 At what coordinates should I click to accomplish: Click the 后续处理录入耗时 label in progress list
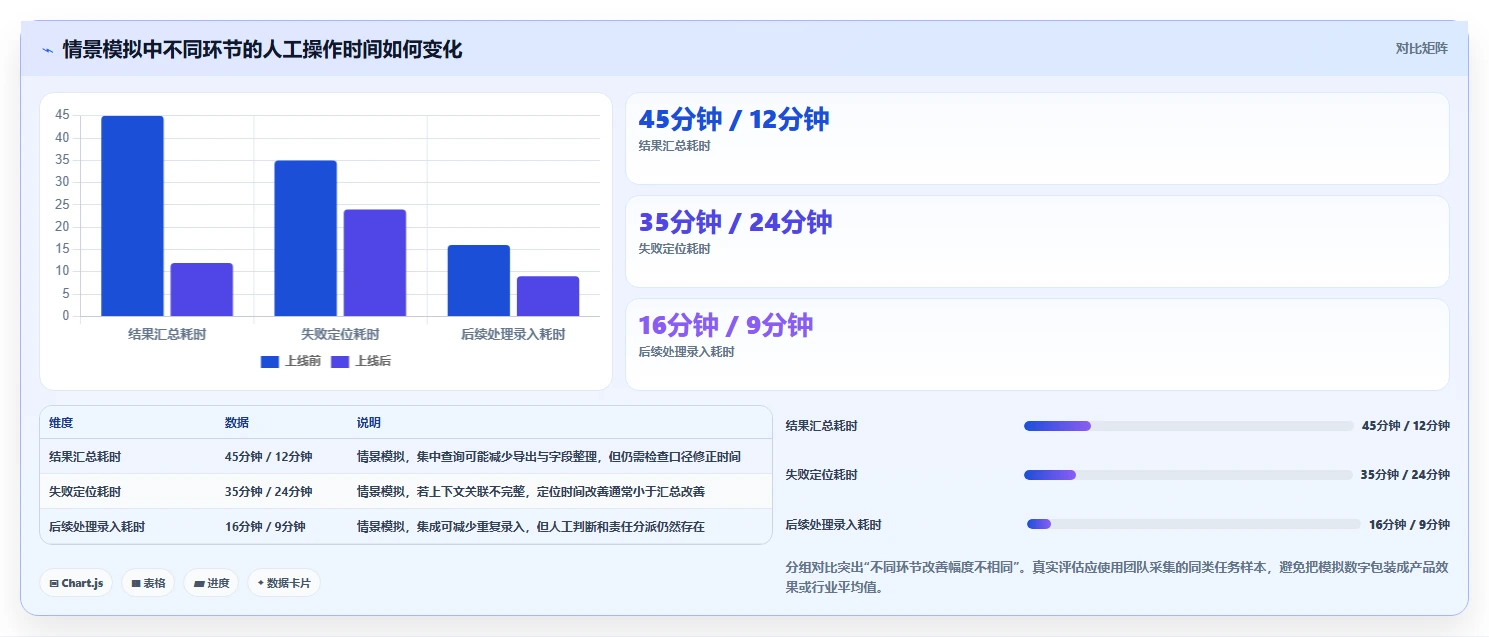point(834,524)
